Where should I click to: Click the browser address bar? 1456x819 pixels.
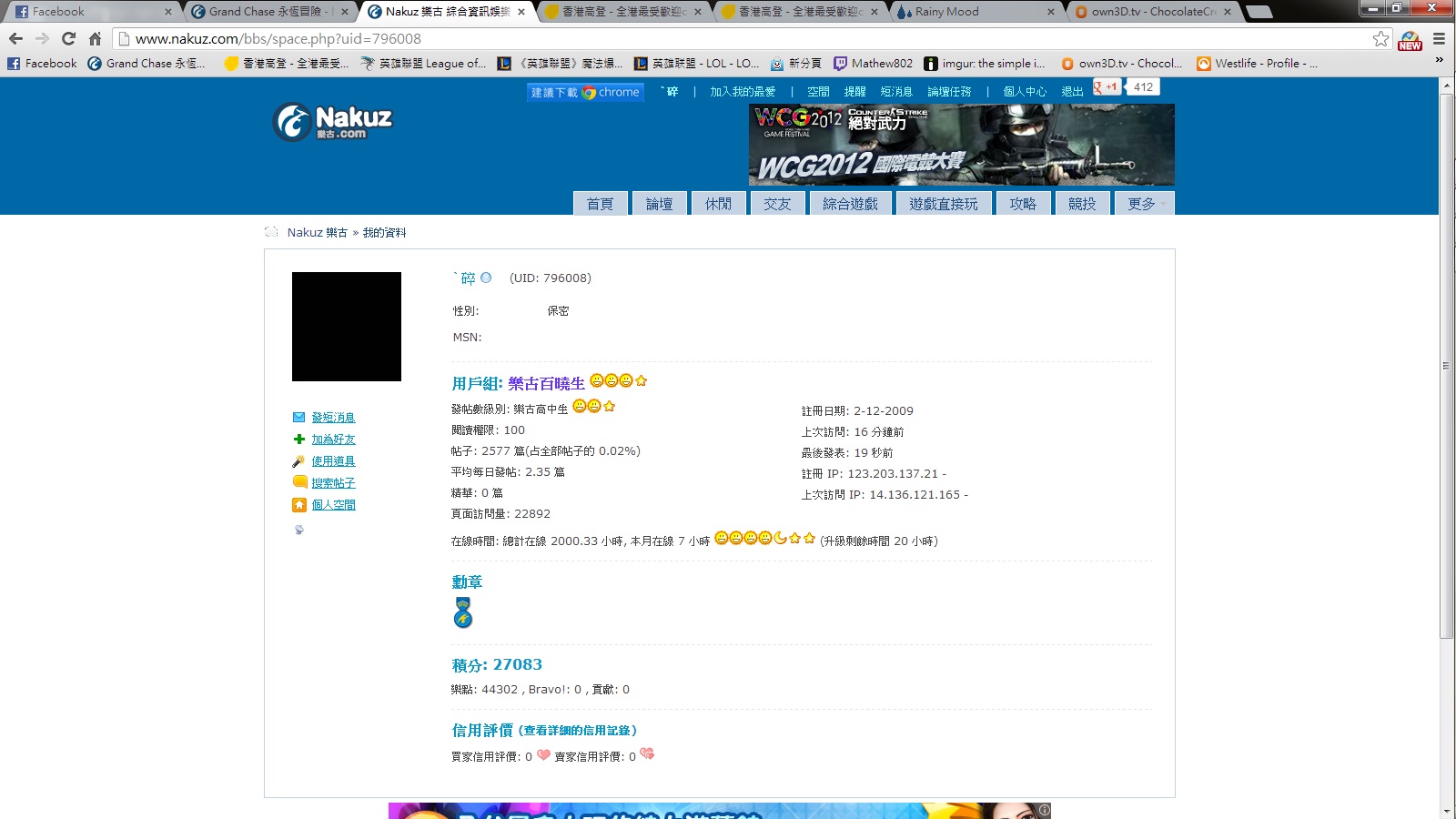point(728,39)
